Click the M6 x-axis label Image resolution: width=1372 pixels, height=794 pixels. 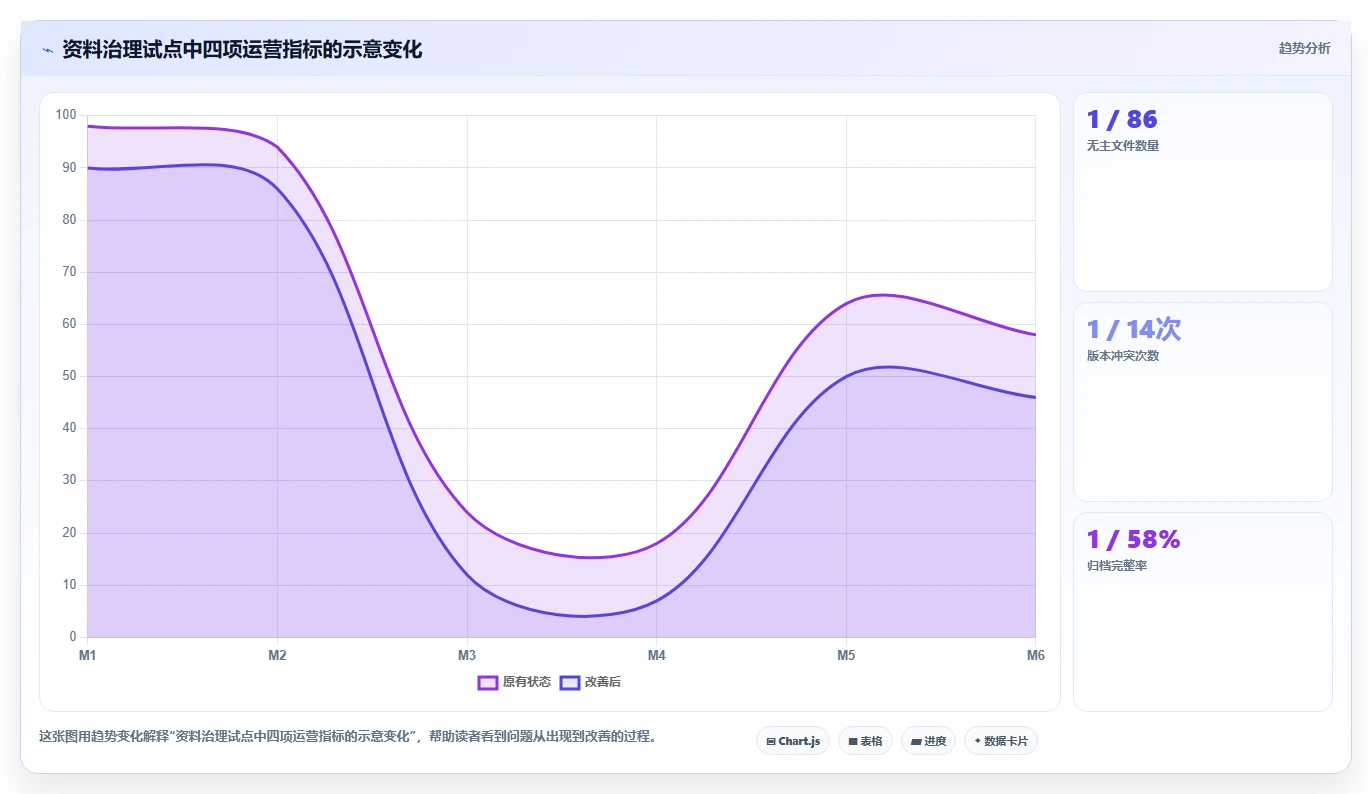[1035, 656]
